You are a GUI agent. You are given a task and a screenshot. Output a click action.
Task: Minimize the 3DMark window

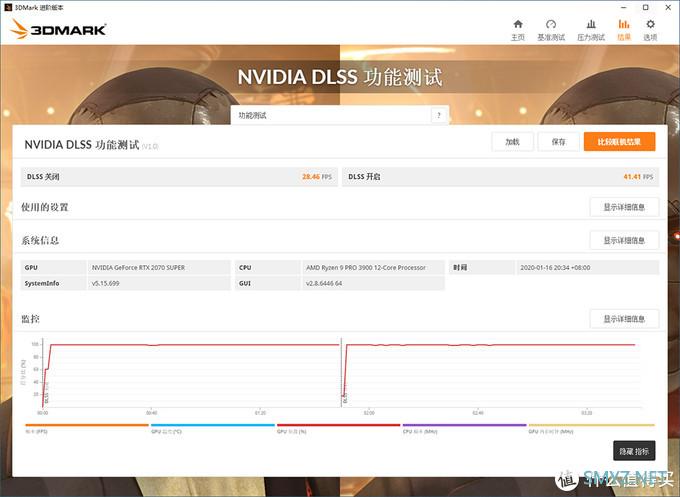pos(624,7)
